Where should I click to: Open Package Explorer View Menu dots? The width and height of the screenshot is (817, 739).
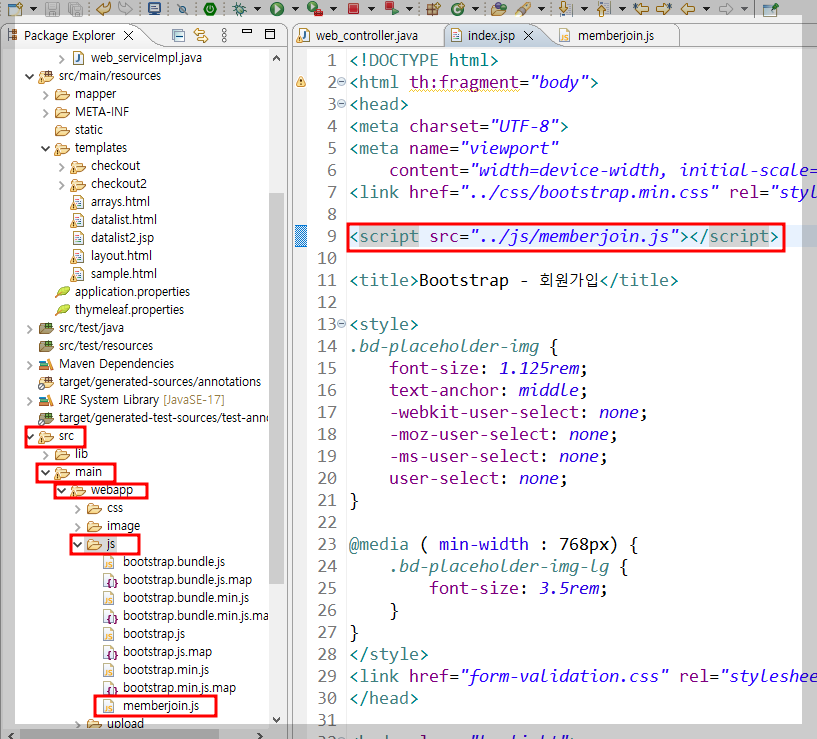pyautogui.click(x=225, y=35)
